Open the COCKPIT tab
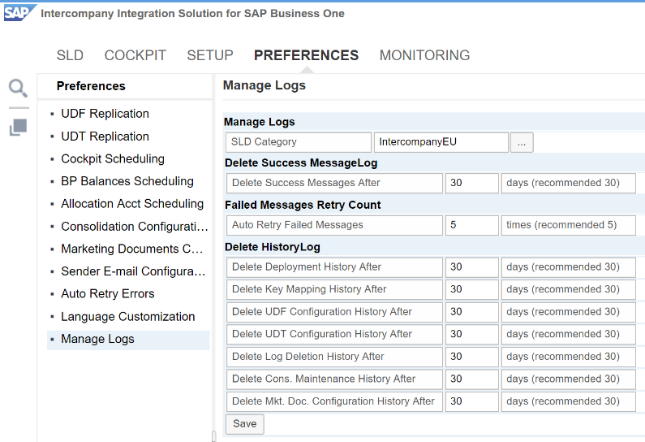The height and width of the screenshot is (442, 645). click(135, 55)
